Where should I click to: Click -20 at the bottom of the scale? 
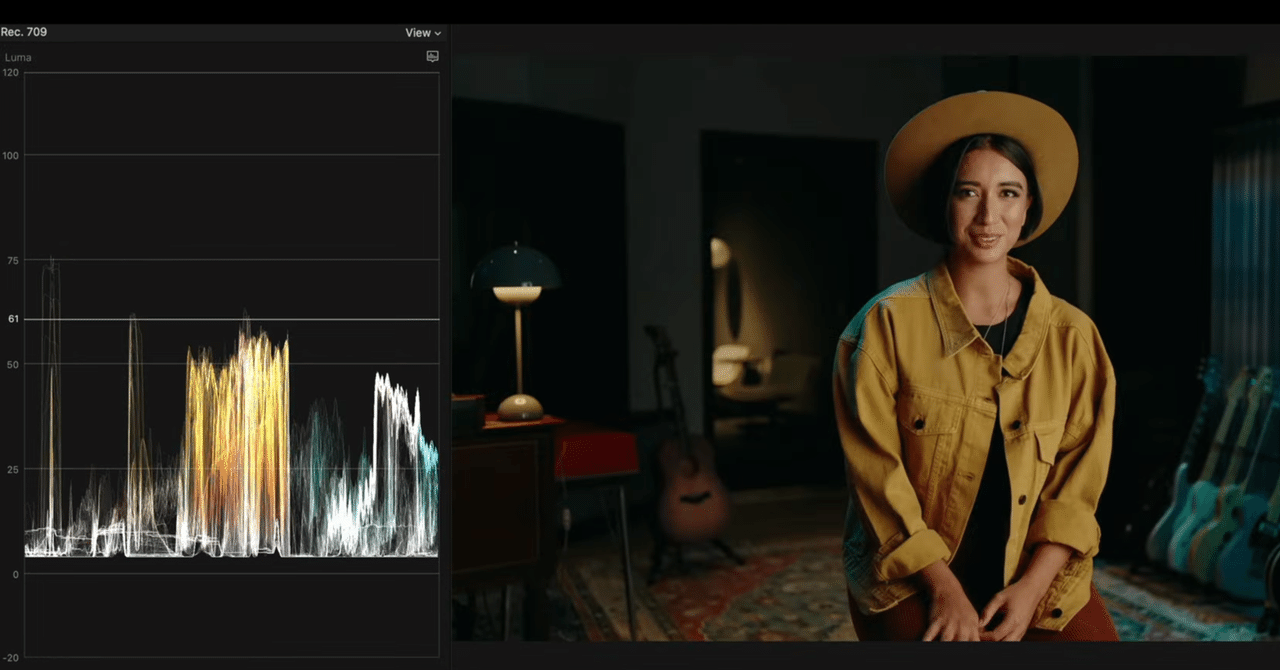[10, 657]
